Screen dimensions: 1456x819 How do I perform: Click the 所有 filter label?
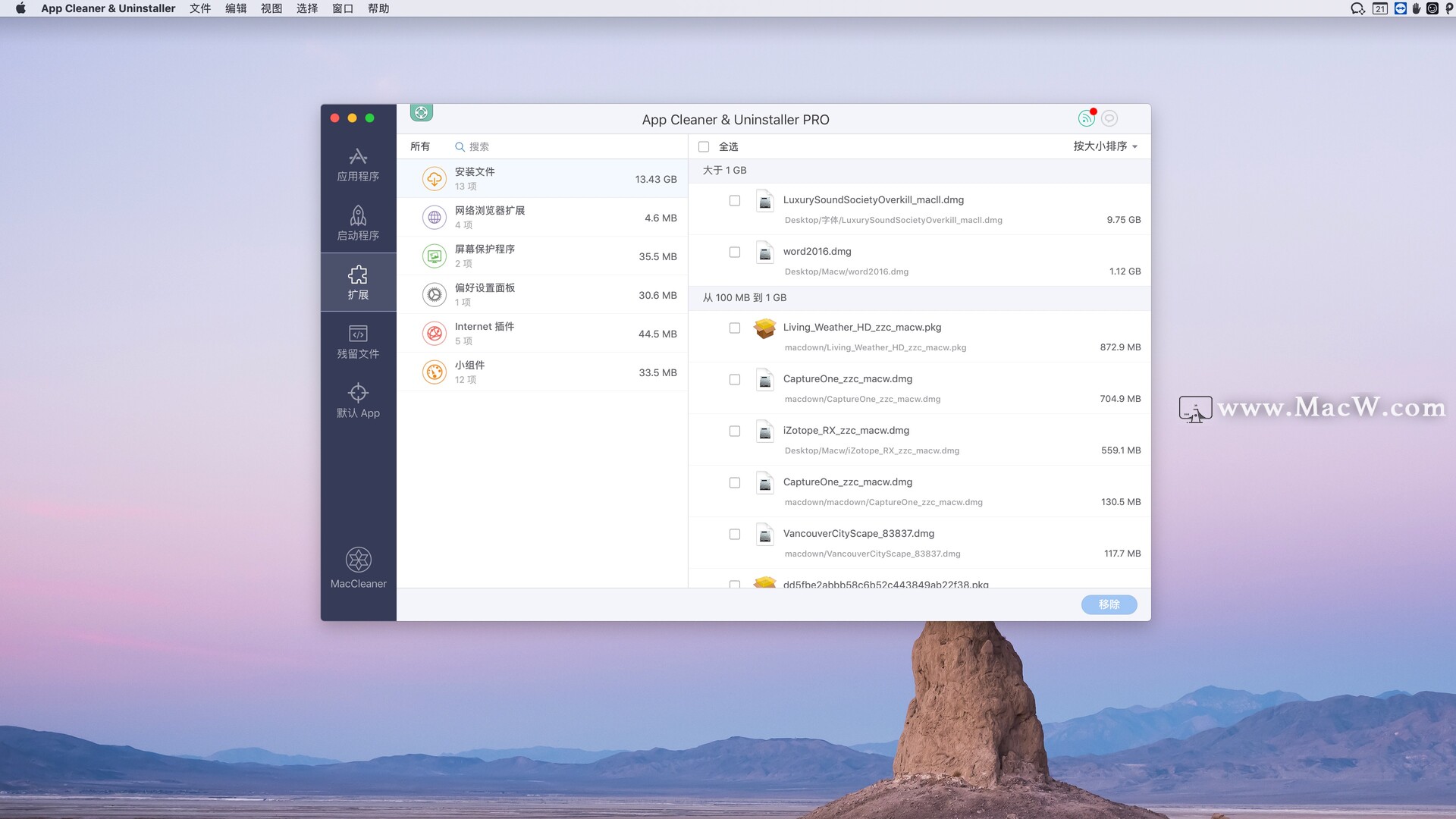click(420, 146)
